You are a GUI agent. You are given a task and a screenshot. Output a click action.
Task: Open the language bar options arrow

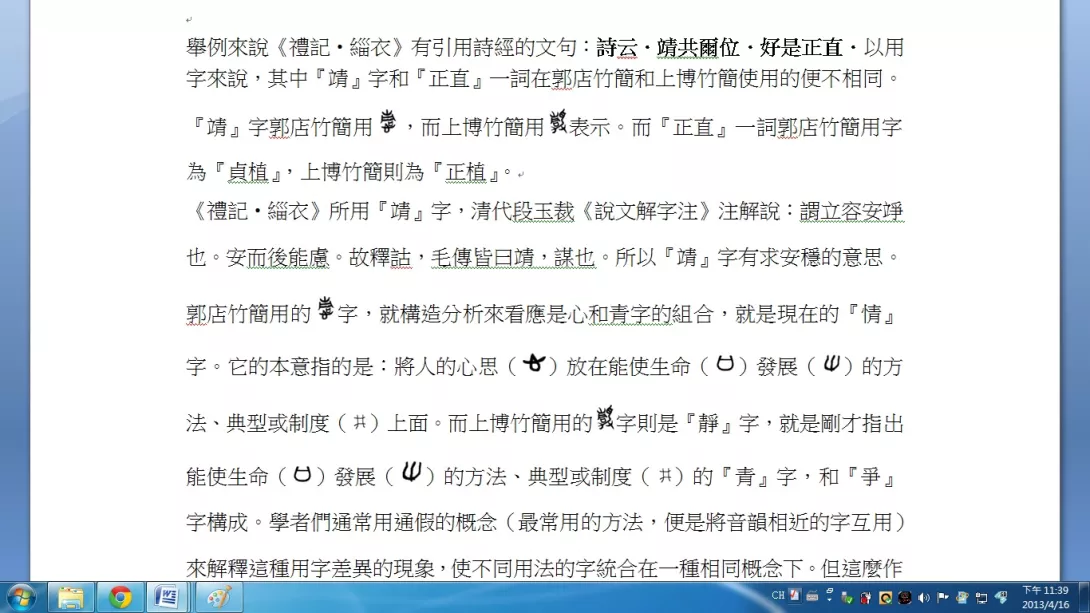pos(829,600)
